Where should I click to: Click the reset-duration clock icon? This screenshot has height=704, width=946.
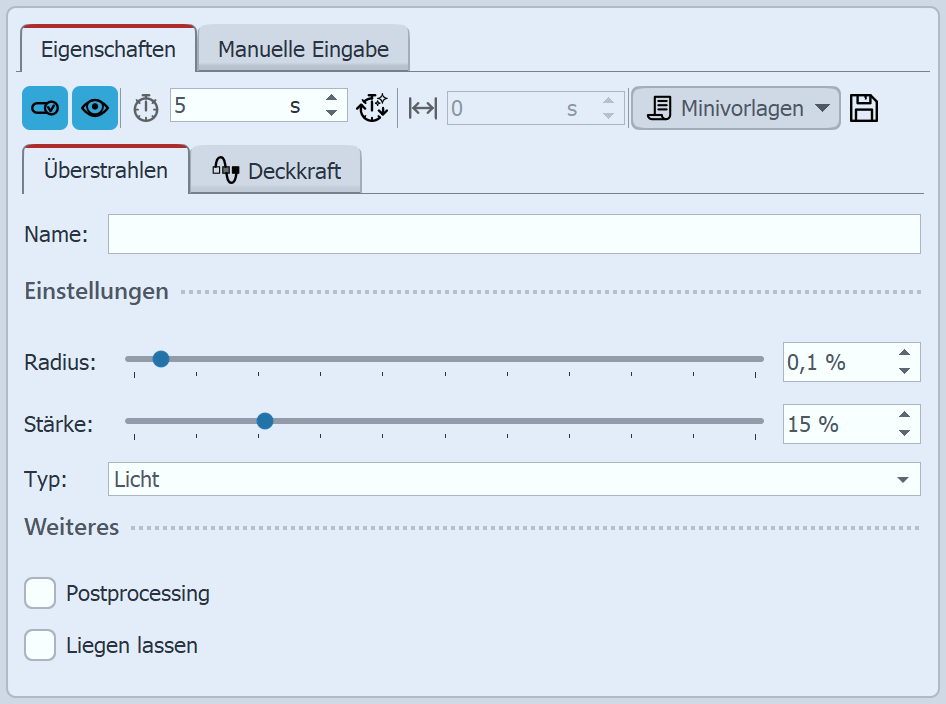[372, 107]
